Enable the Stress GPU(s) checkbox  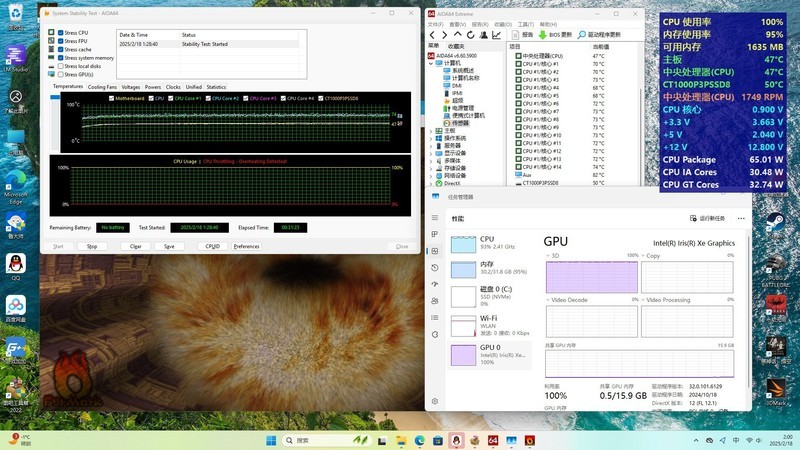[59, 74]
